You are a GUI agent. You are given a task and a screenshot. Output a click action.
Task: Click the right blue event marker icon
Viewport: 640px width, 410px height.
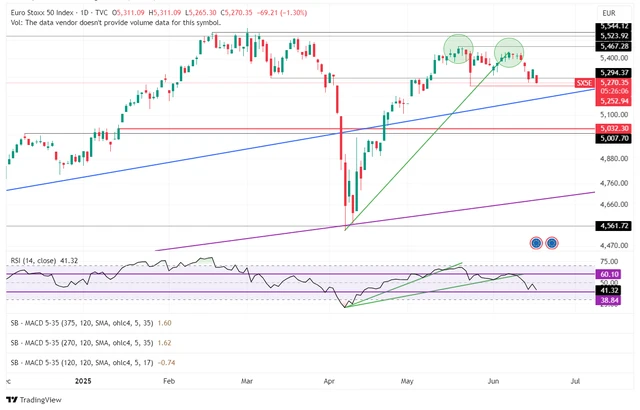(551, 243)
